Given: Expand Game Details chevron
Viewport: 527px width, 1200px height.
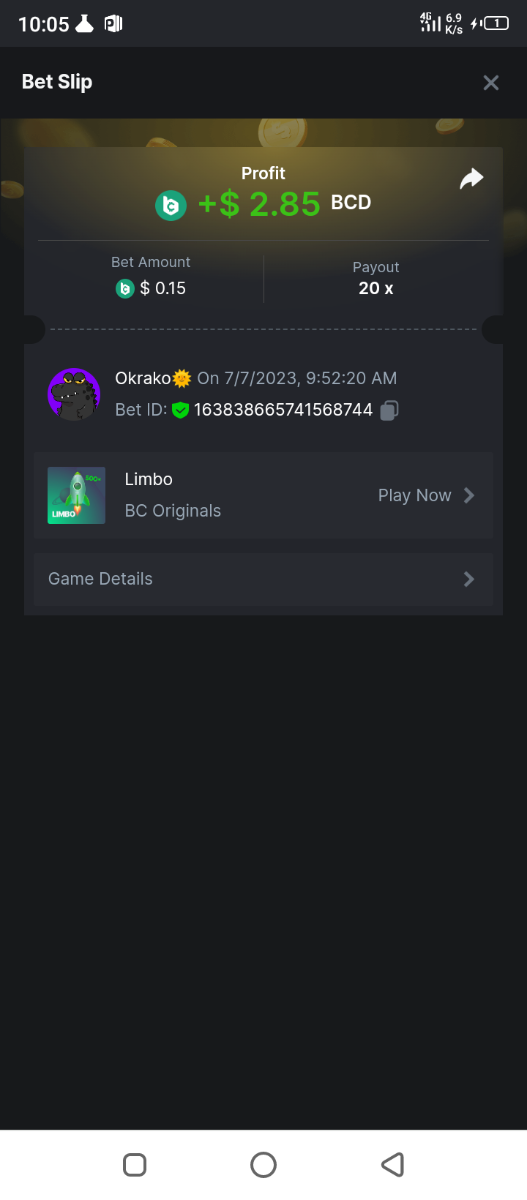Looking at the screenshot, I should [469, 579].
